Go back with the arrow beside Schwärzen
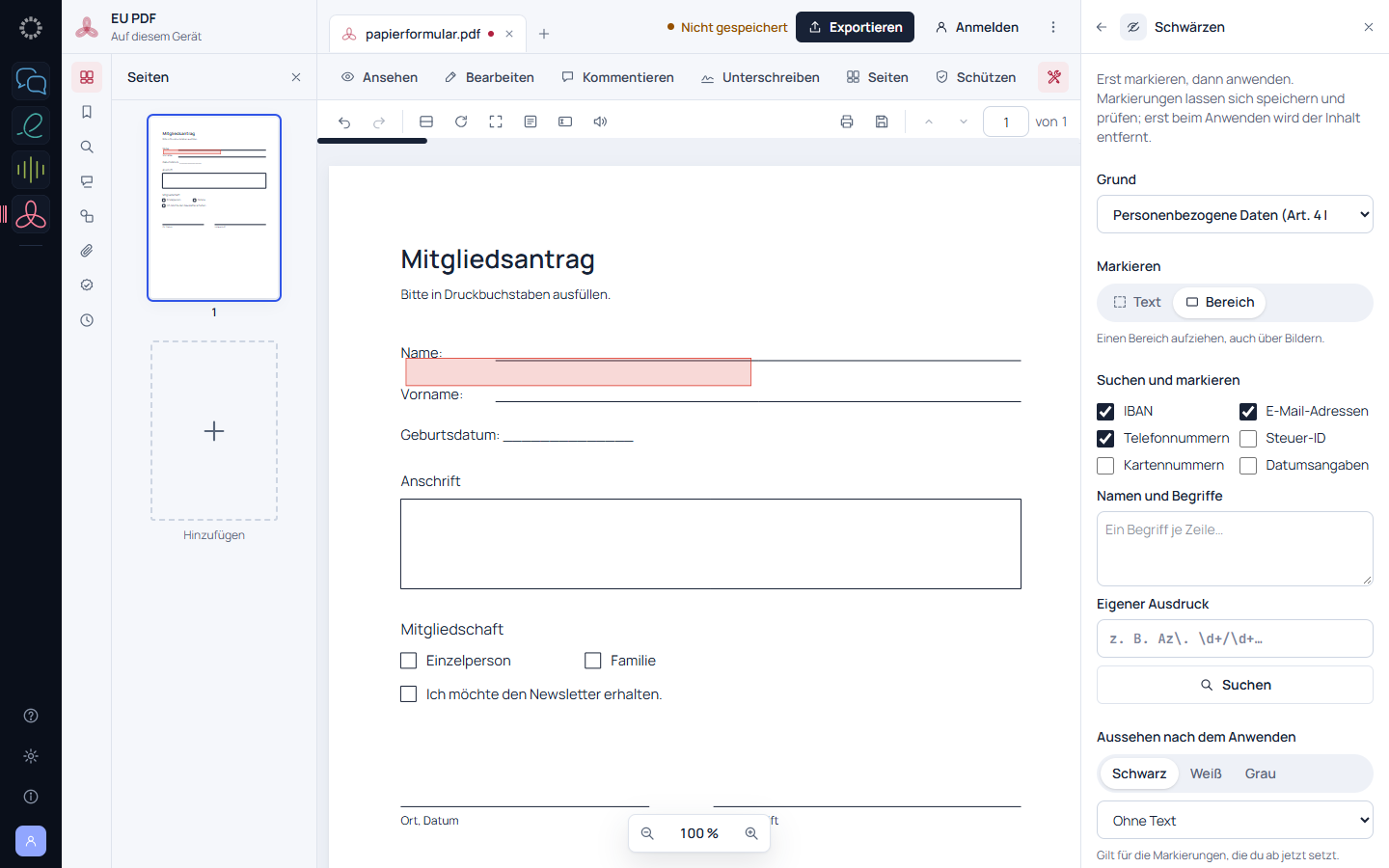The width and height of the screenshot is (1389, 868). [x=1102, y=27]
